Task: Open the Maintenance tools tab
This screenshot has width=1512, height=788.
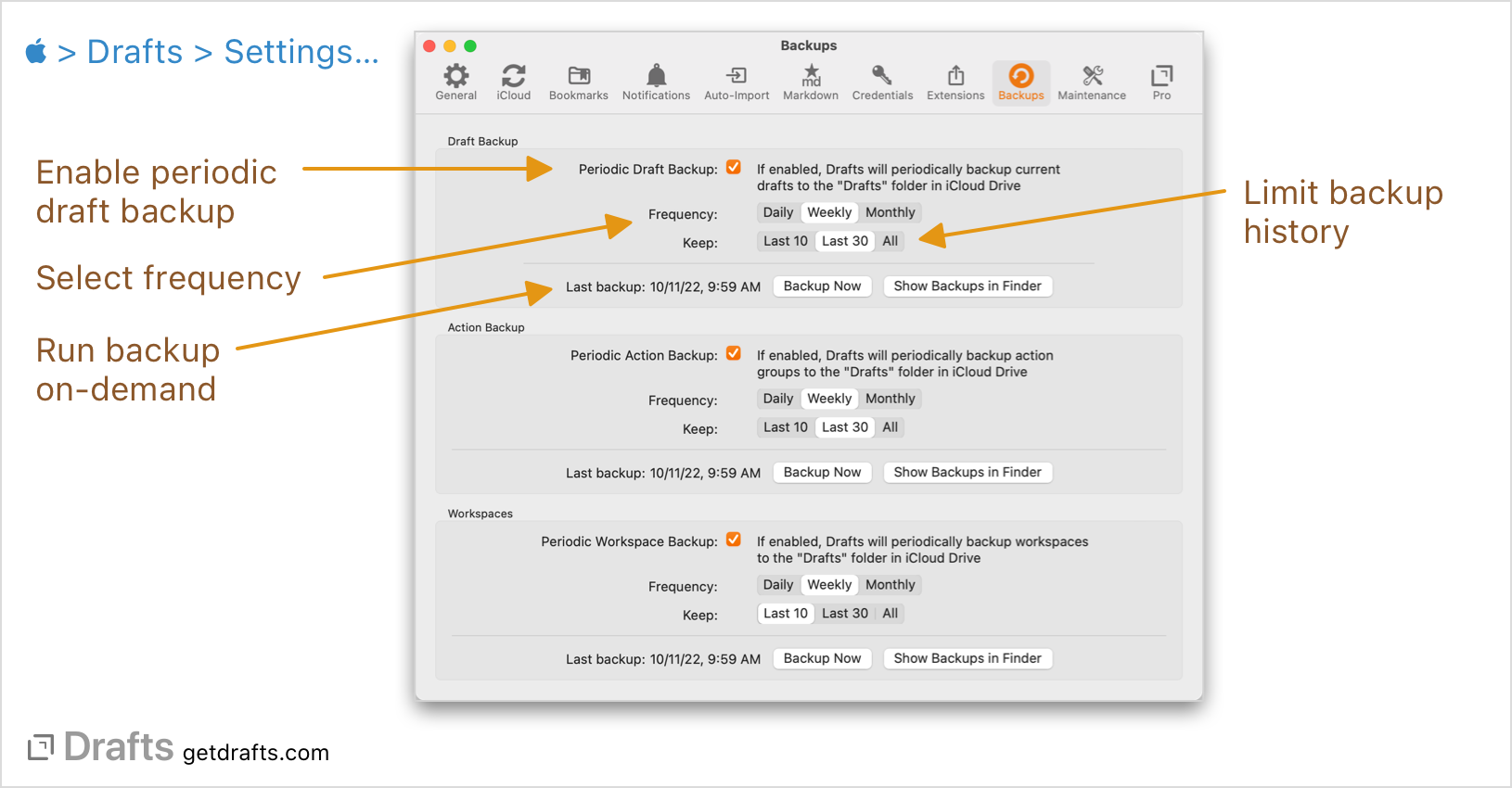Action: [1092, 83]
